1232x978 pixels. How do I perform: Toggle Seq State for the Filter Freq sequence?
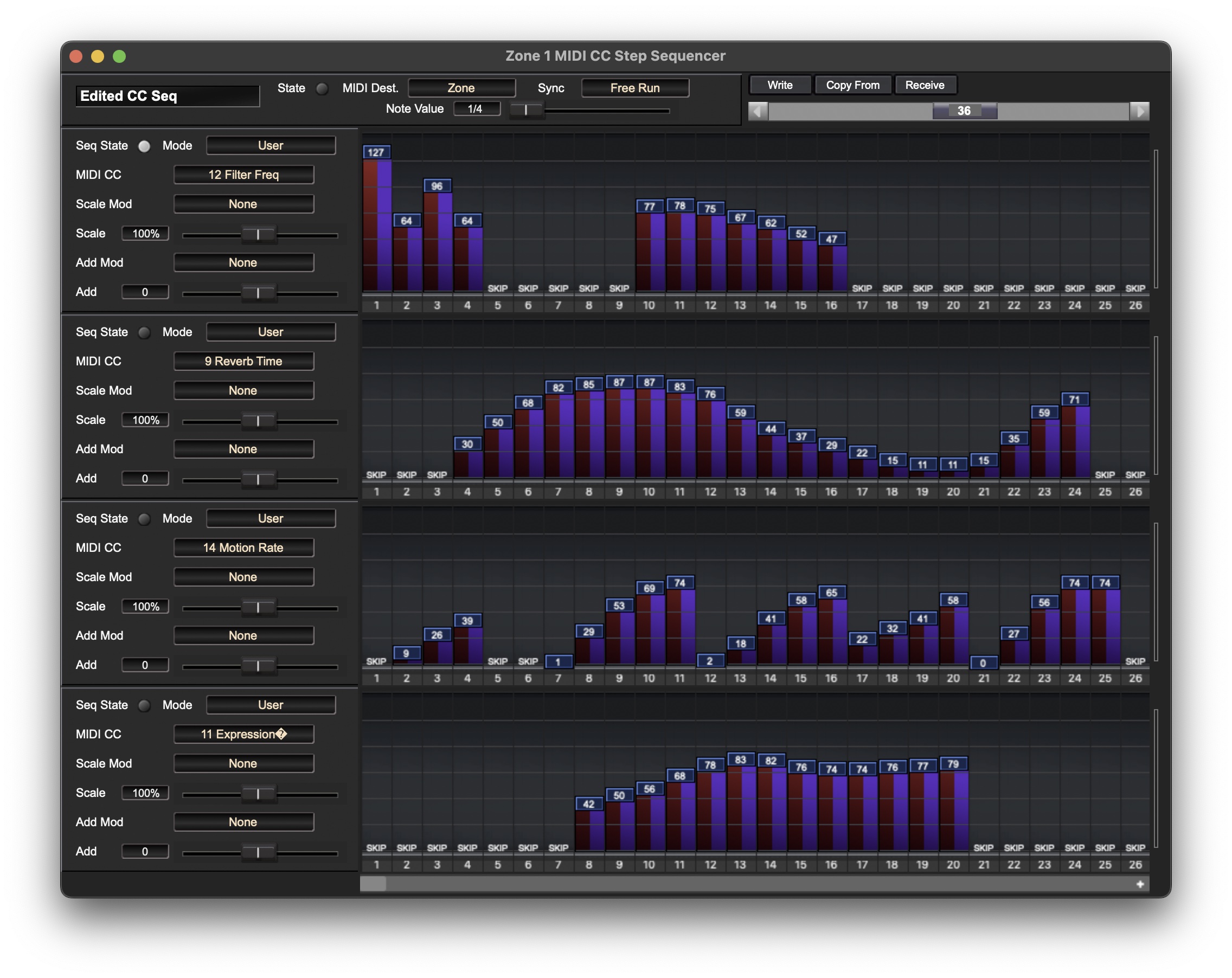145,146
